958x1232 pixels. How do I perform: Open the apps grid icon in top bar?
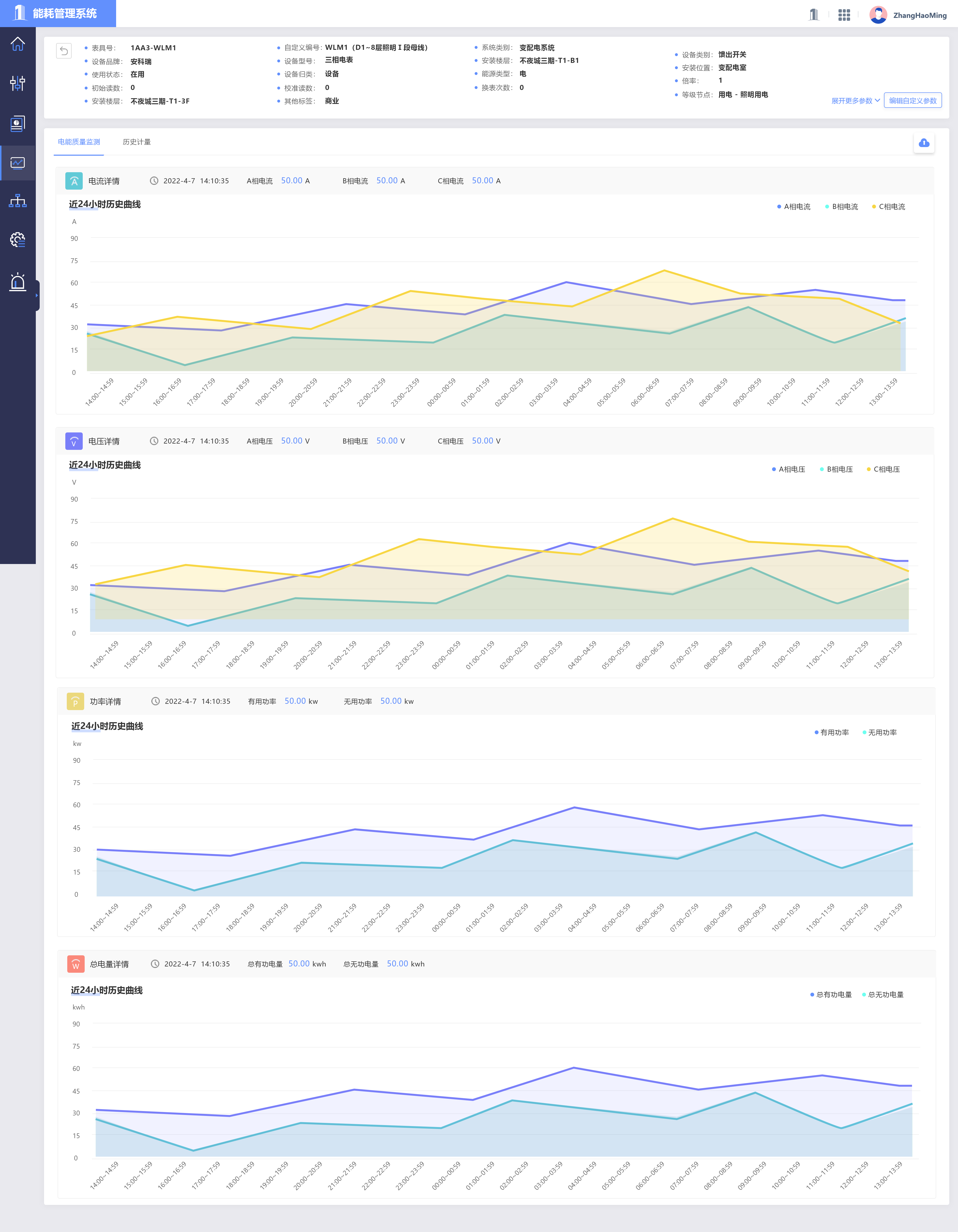pos(844,15)
